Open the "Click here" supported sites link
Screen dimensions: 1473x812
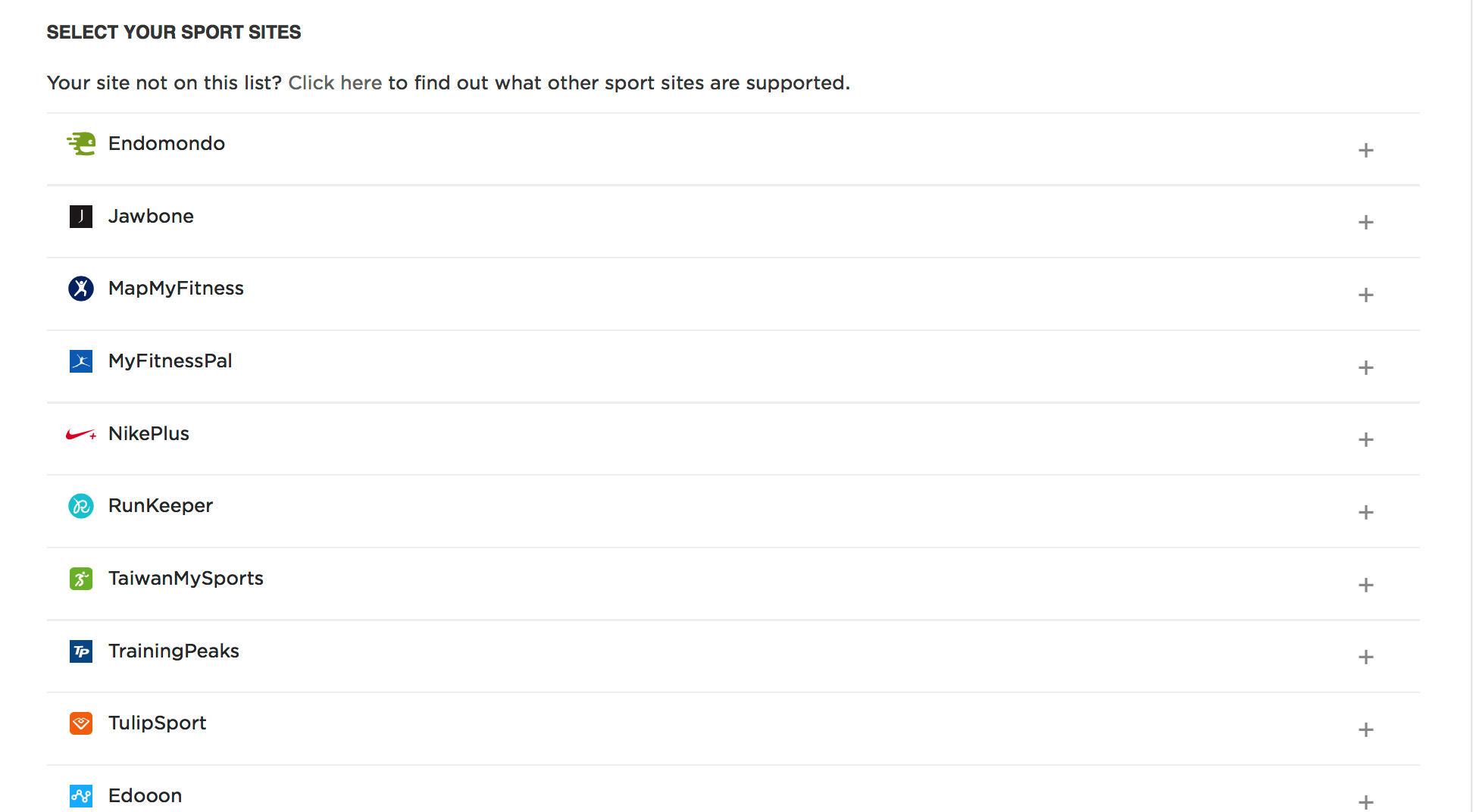[x=335, y=83]
